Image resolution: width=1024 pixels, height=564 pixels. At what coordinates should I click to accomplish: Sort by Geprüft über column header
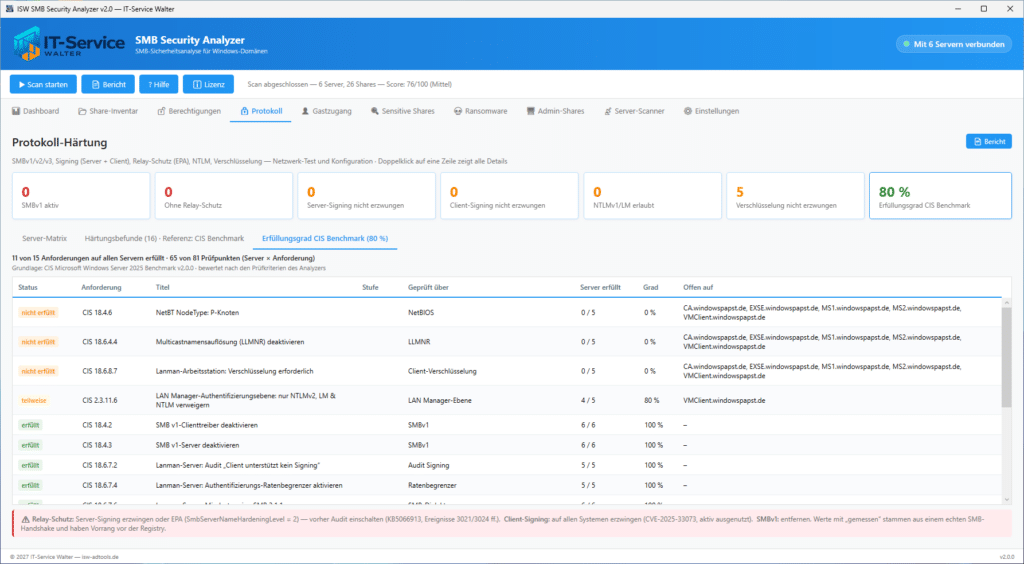(x=428, y=287)
